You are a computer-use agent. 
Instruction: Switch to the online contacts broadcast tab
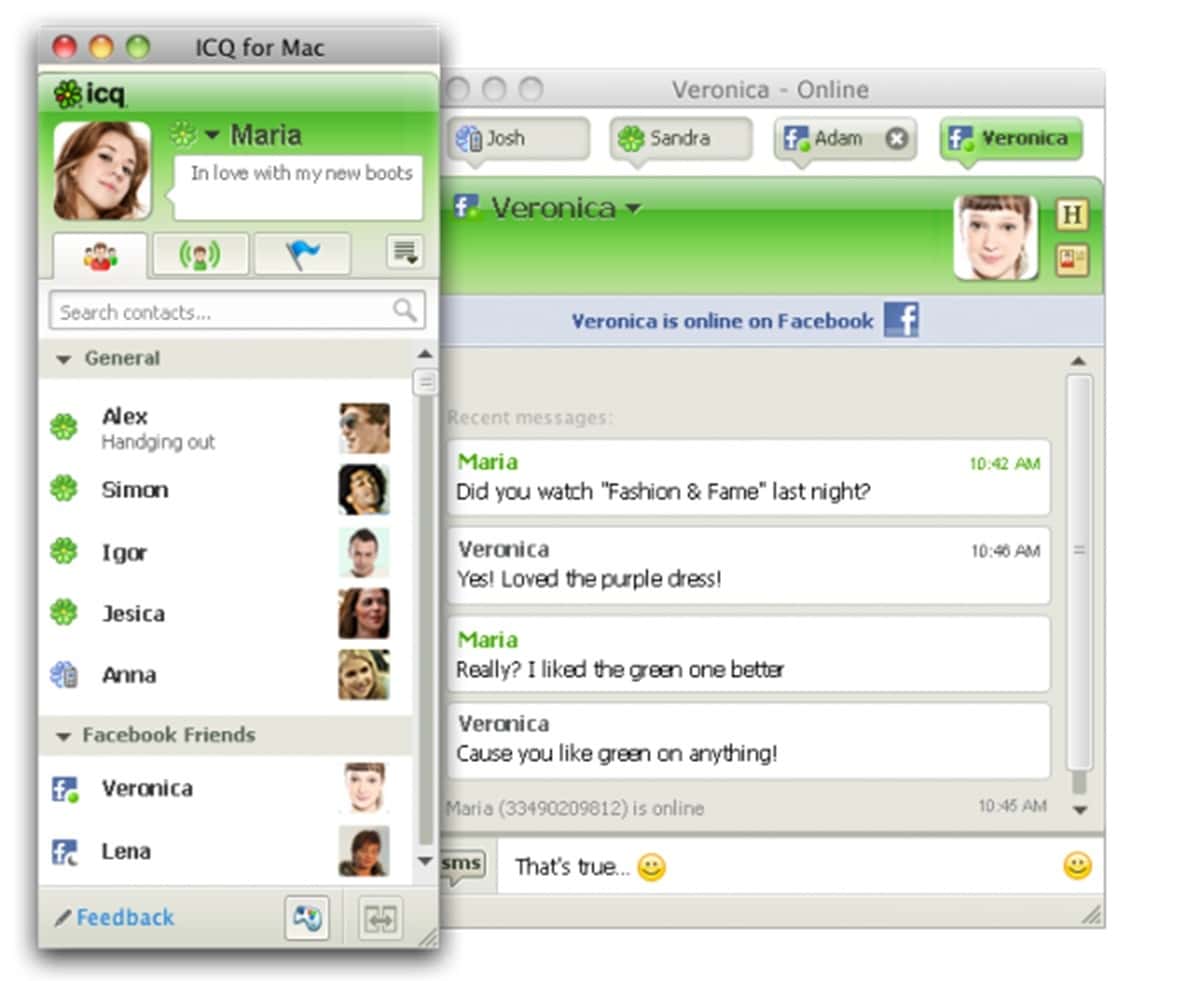(200, 255)
